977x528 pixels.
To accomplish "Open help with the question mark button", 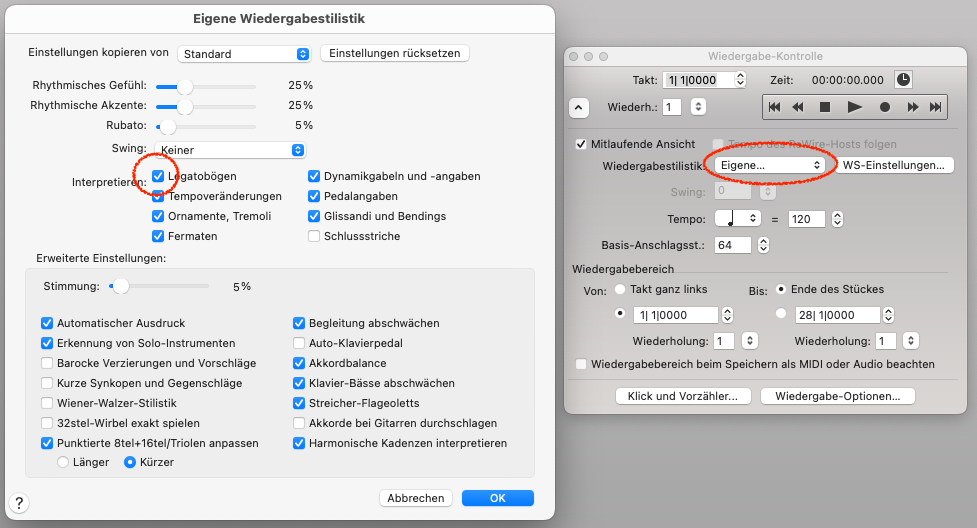I will tap(19, 503).
